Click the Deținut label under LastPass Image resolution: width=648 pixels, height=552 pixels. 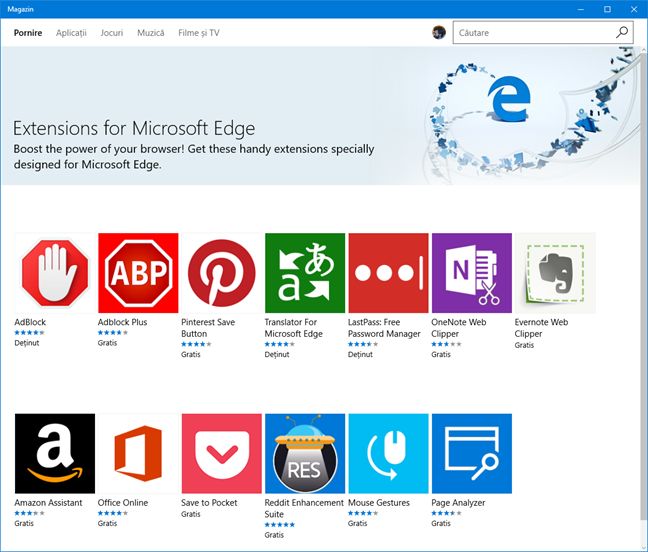(360, 355)
